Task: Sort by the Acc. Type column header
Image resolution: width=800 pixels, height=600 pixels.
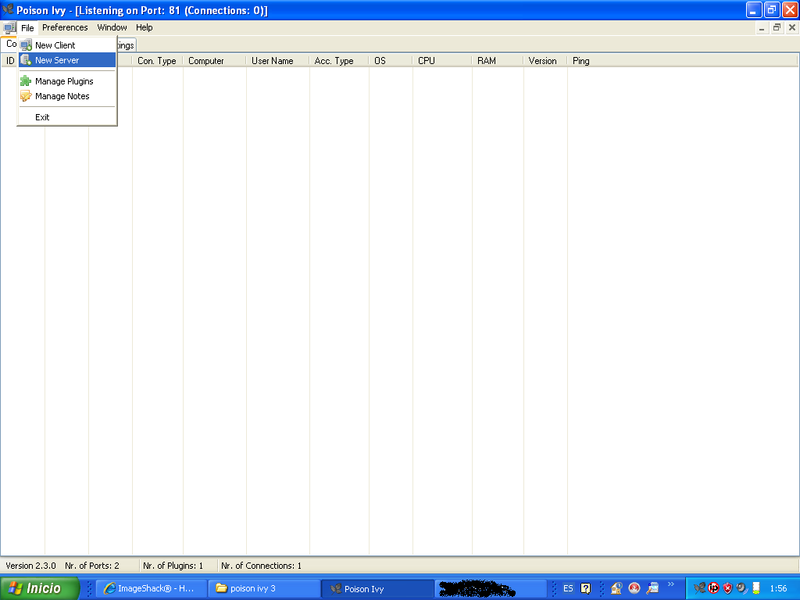Action: coord(339,61)
